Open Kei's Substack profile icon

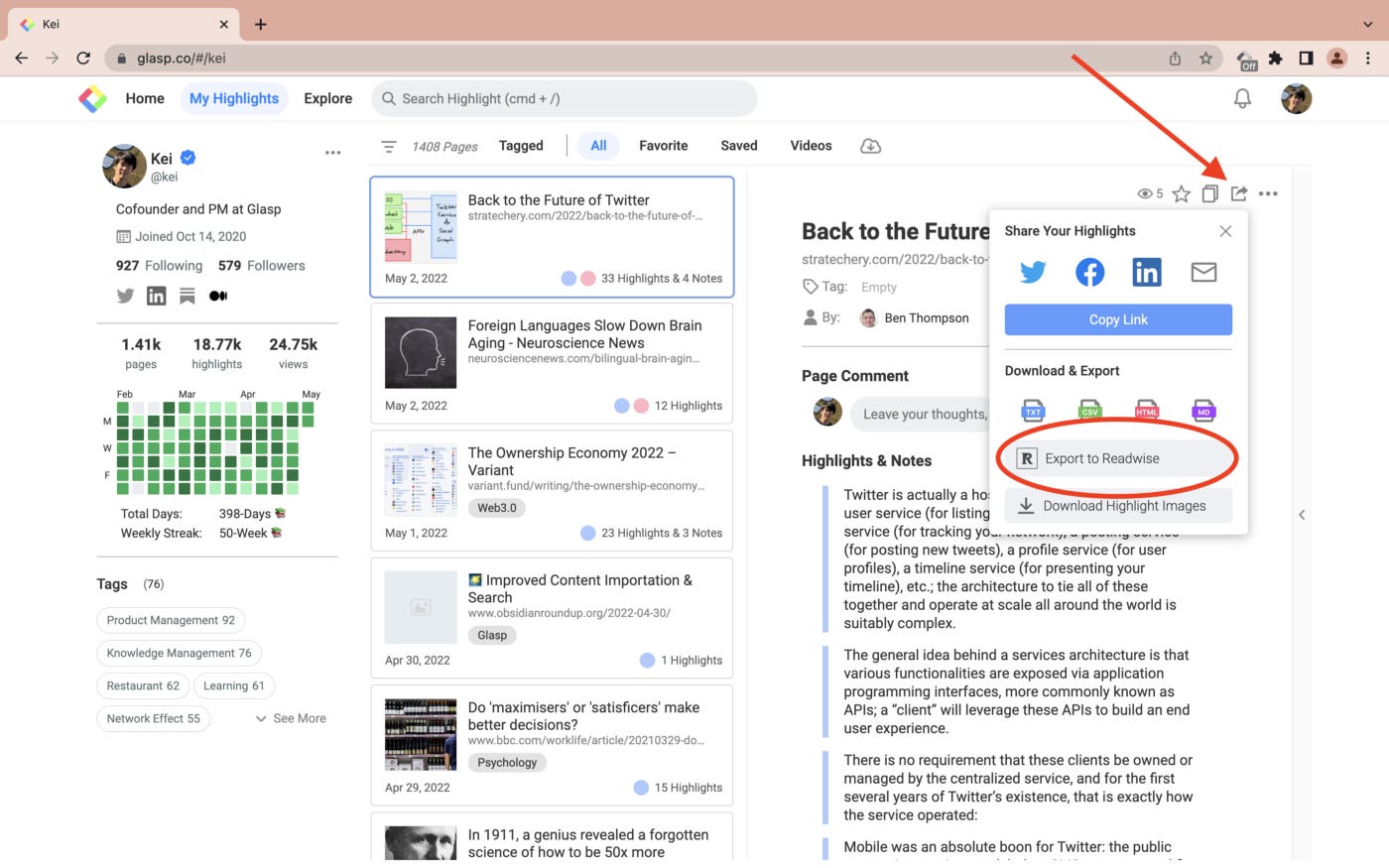click(188, 296)
